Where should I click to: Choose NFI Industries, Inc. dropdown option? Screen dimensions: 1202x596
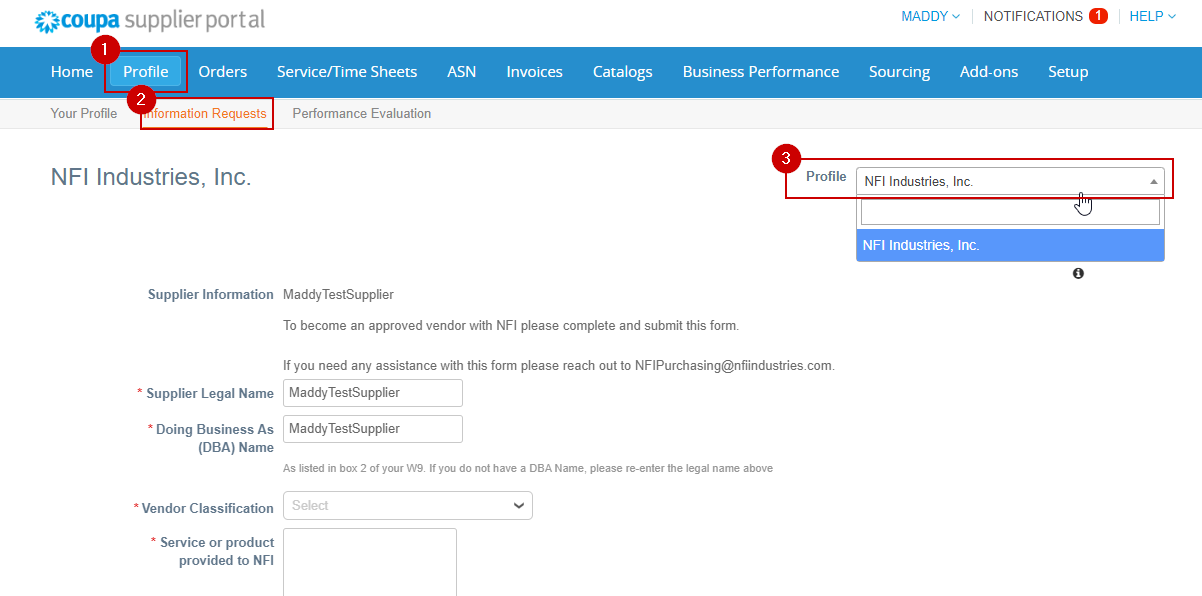[x=1010, y=245]
